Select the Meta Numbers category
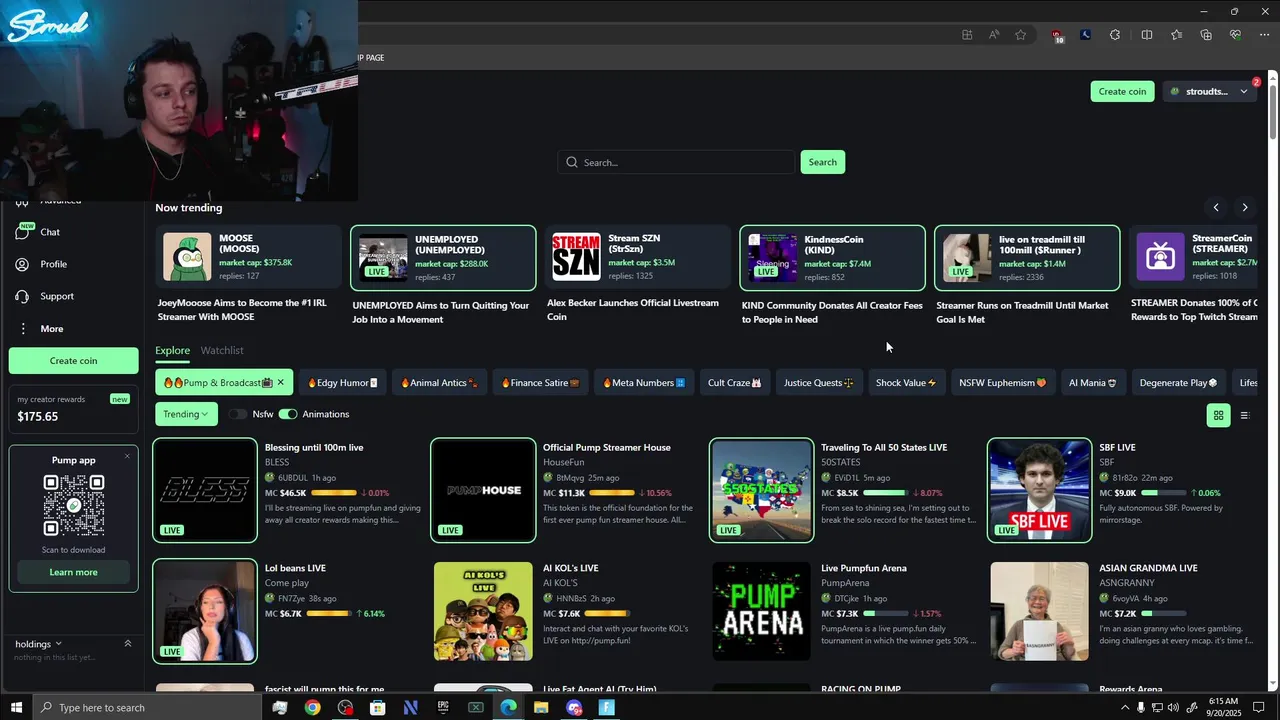Screen dimensions: 1280x720 coord(643,382)
